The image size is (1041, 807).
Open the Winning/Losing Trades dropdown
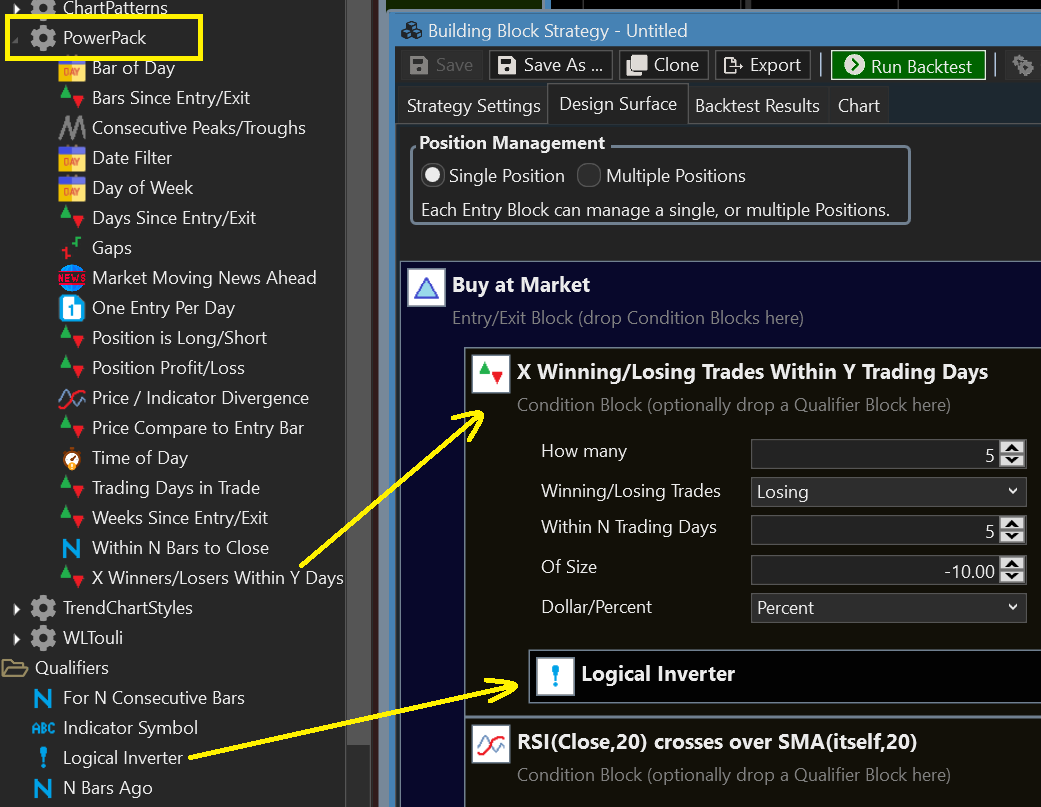888,492
